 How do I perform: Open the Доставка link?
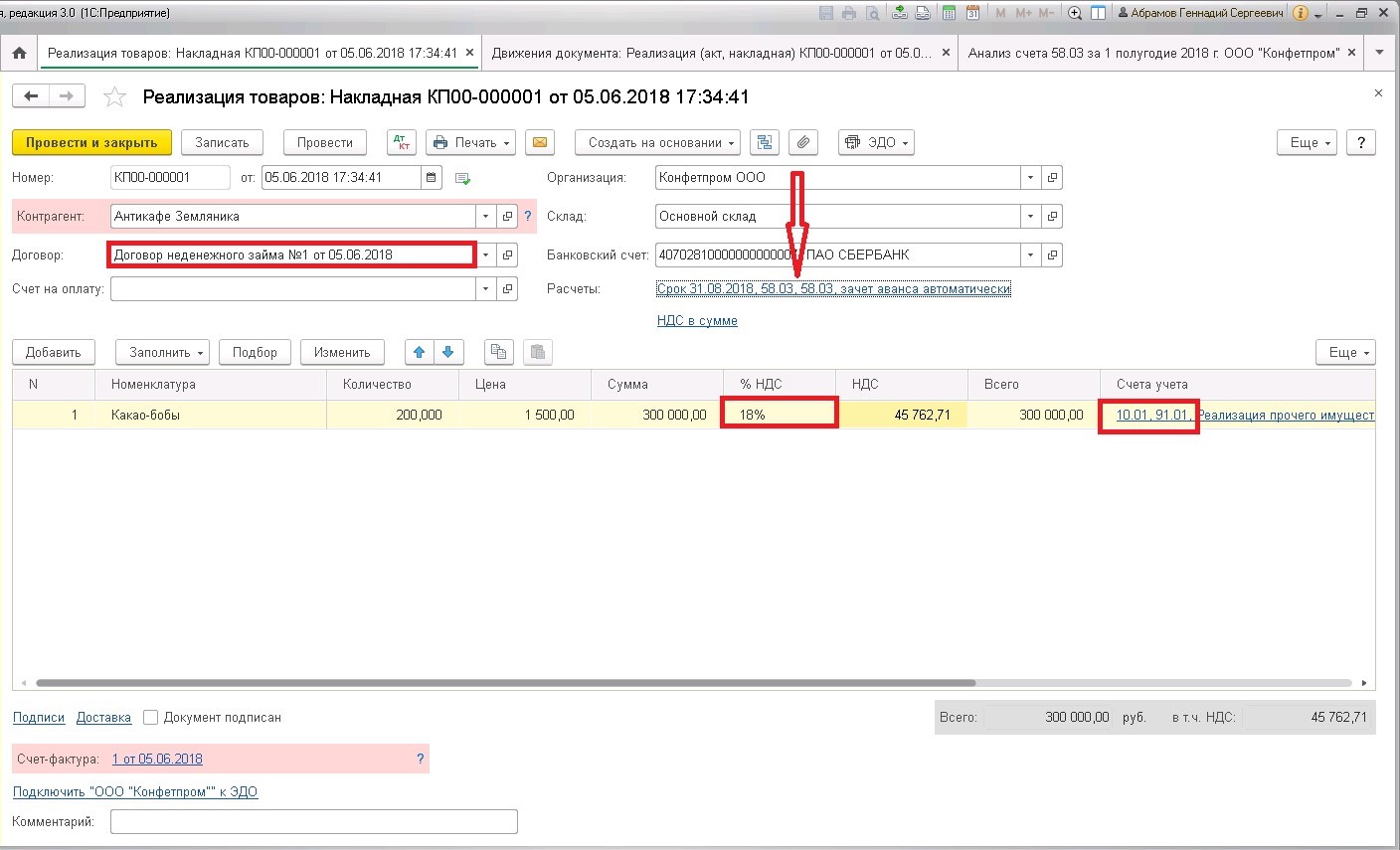[x=103, y=717]
